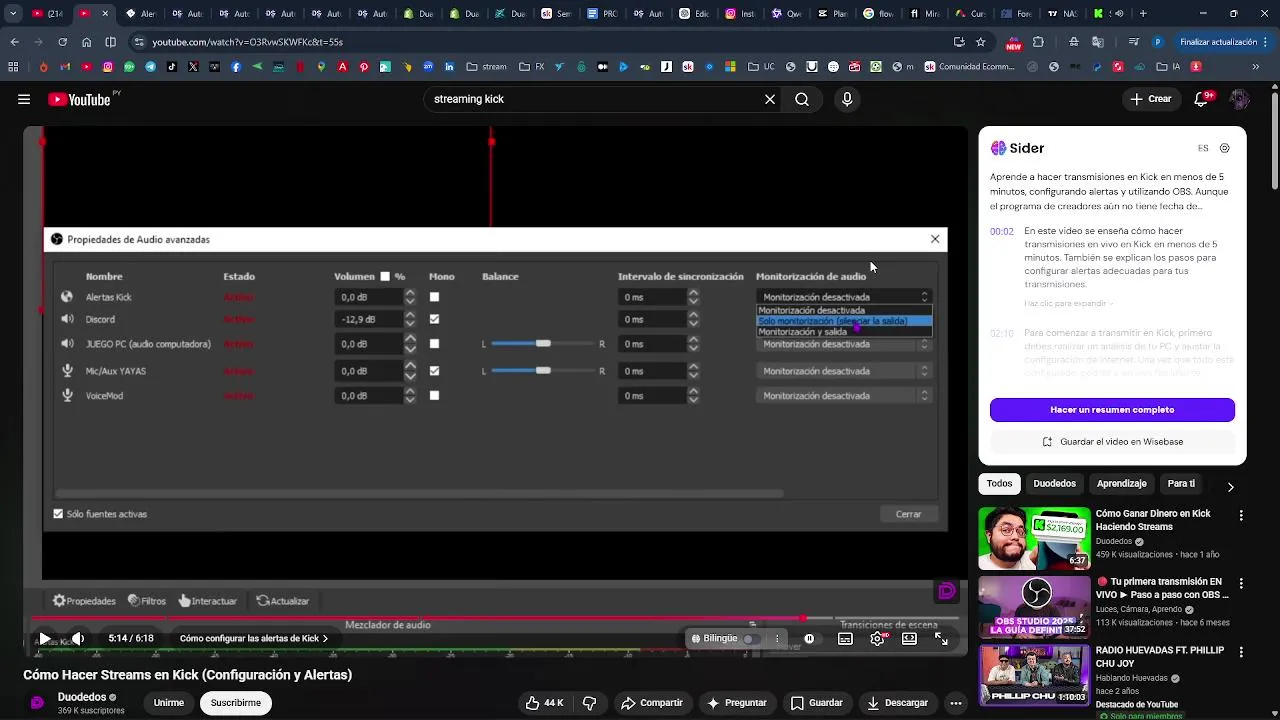
Task: Click the Unirme button
Action: [x=168, y=703]
